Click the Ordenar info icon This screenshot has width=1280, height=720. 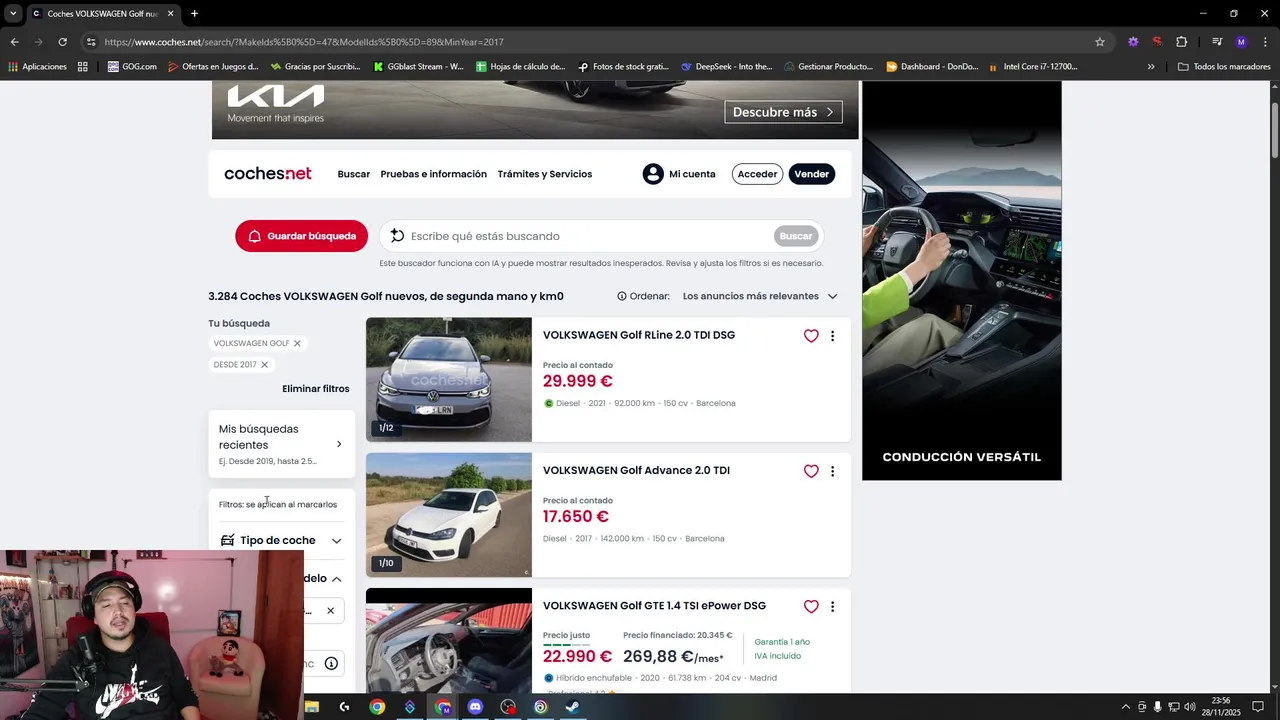(622, 296)
